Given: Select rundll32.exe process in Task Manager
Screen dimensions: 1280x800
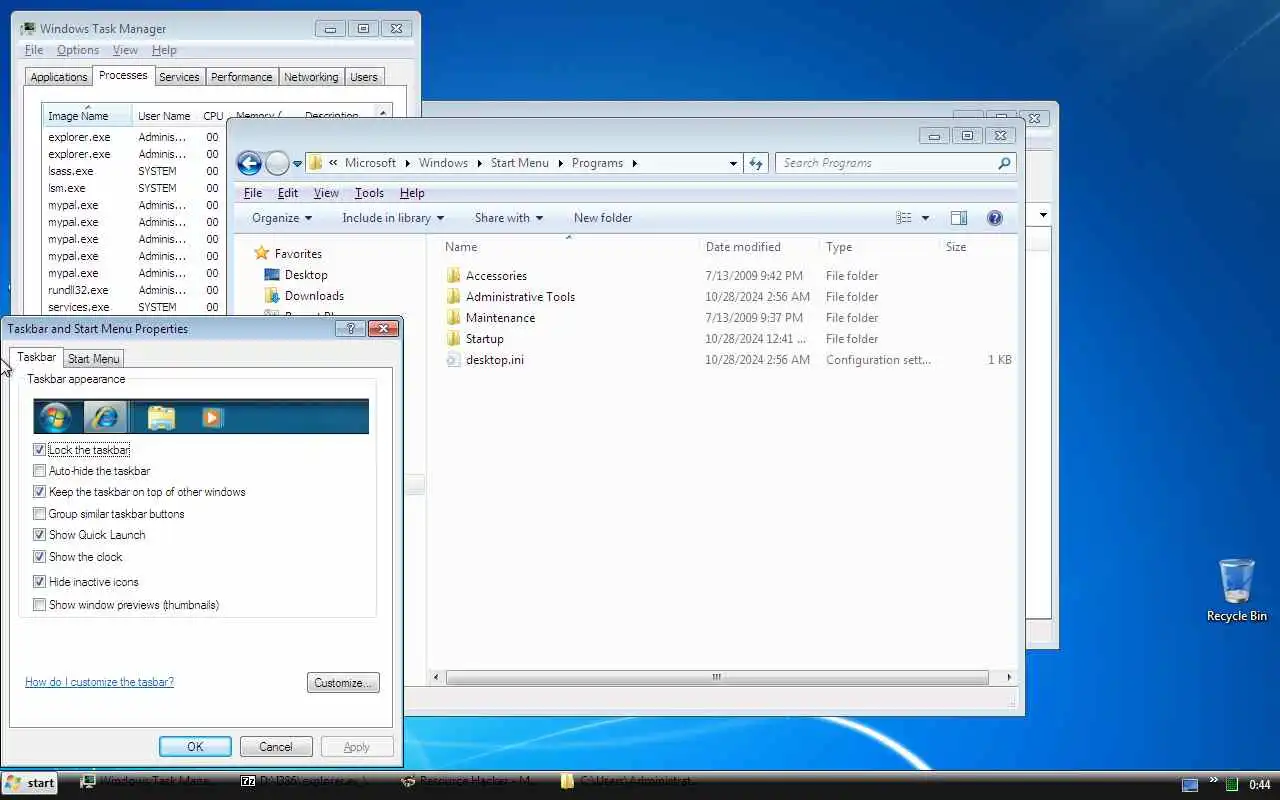Looking at the screenshot, I should click(x=132, y=290).
